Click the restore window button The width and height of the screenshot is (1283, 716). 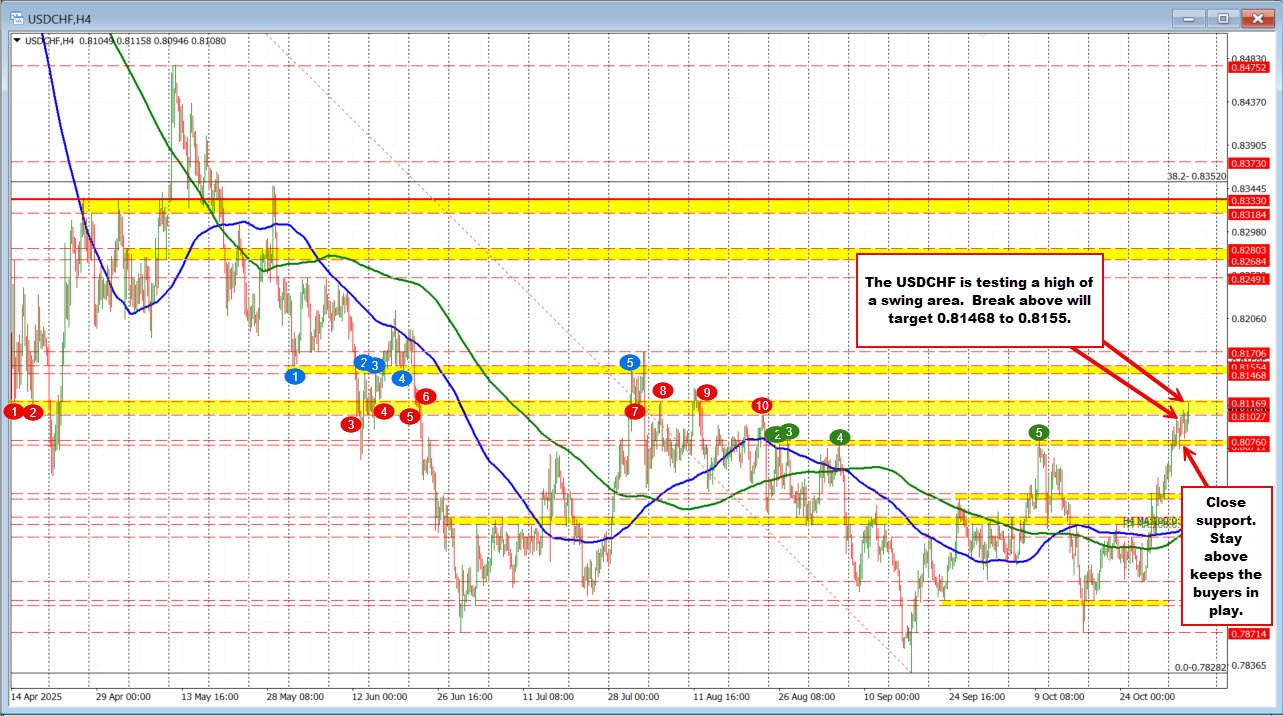point(1222,18)
